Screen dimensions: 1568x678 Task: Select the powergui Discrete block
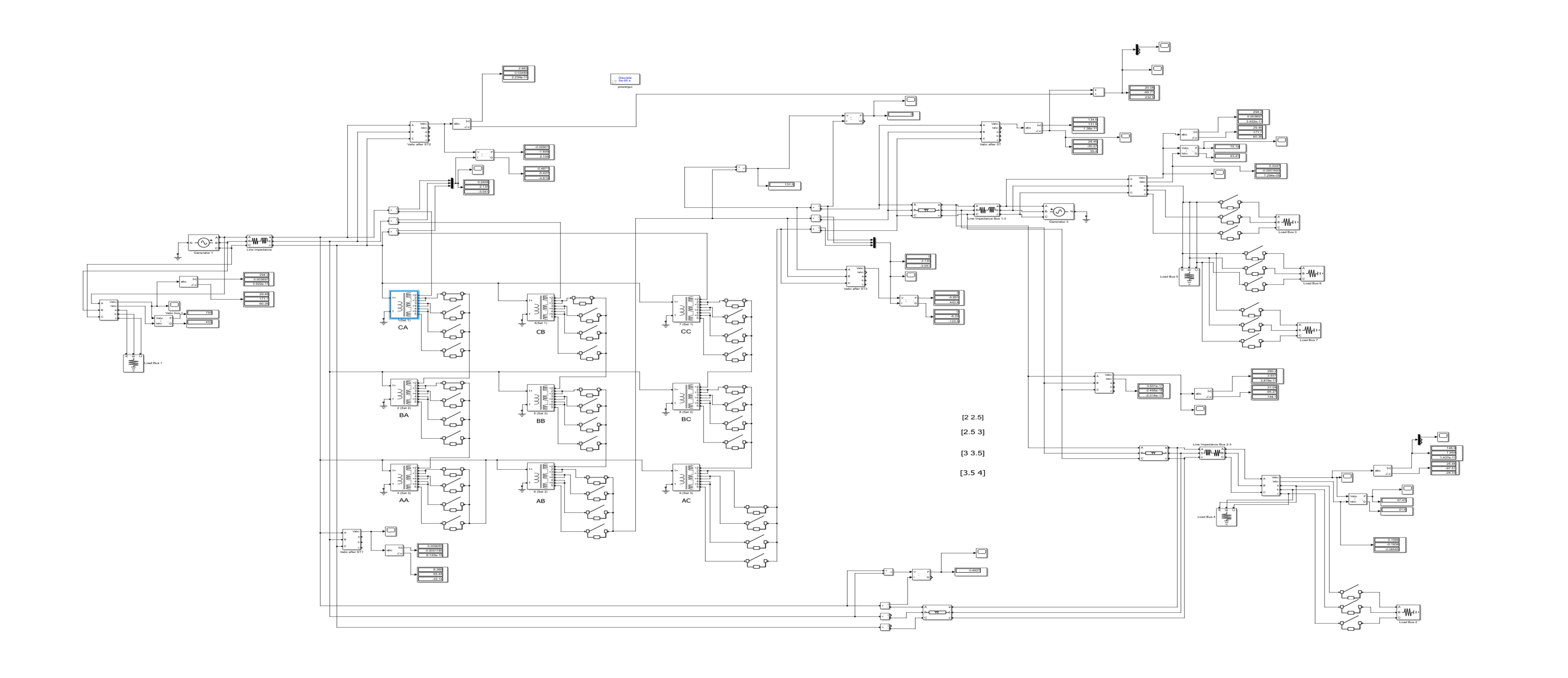coord(624,80)
